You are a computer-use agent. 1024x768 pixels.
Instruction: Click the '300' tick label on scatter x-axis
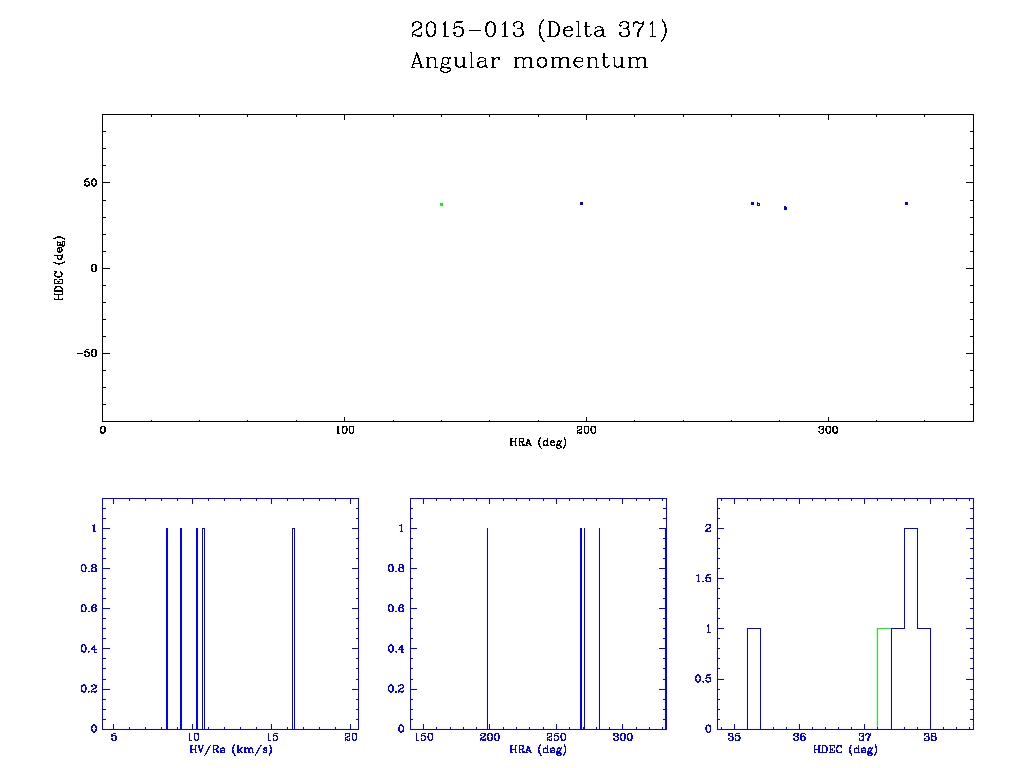click(x=827, y=430)
